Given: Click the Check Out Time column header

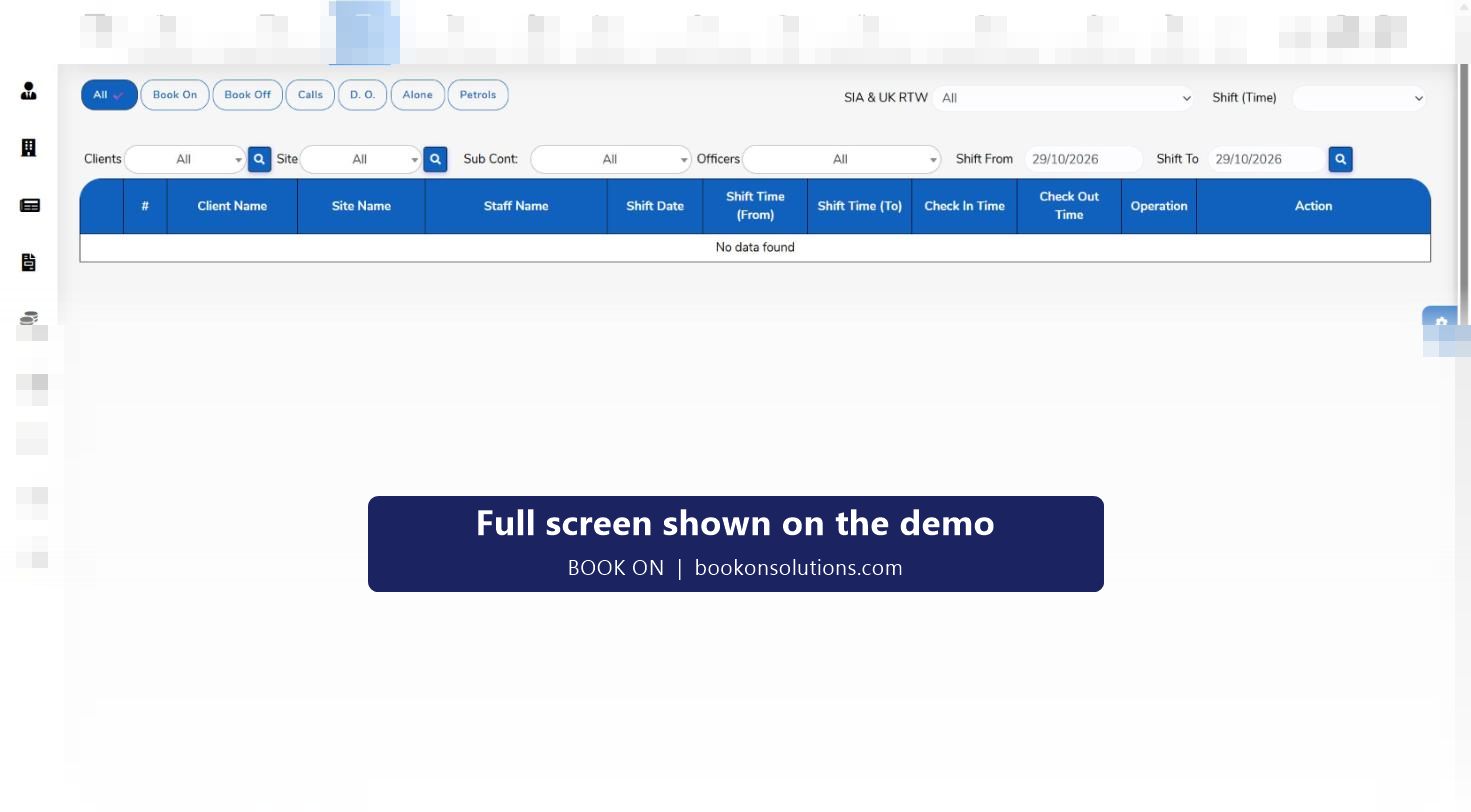Looking at the screenshot, I should coord(1069,206).
